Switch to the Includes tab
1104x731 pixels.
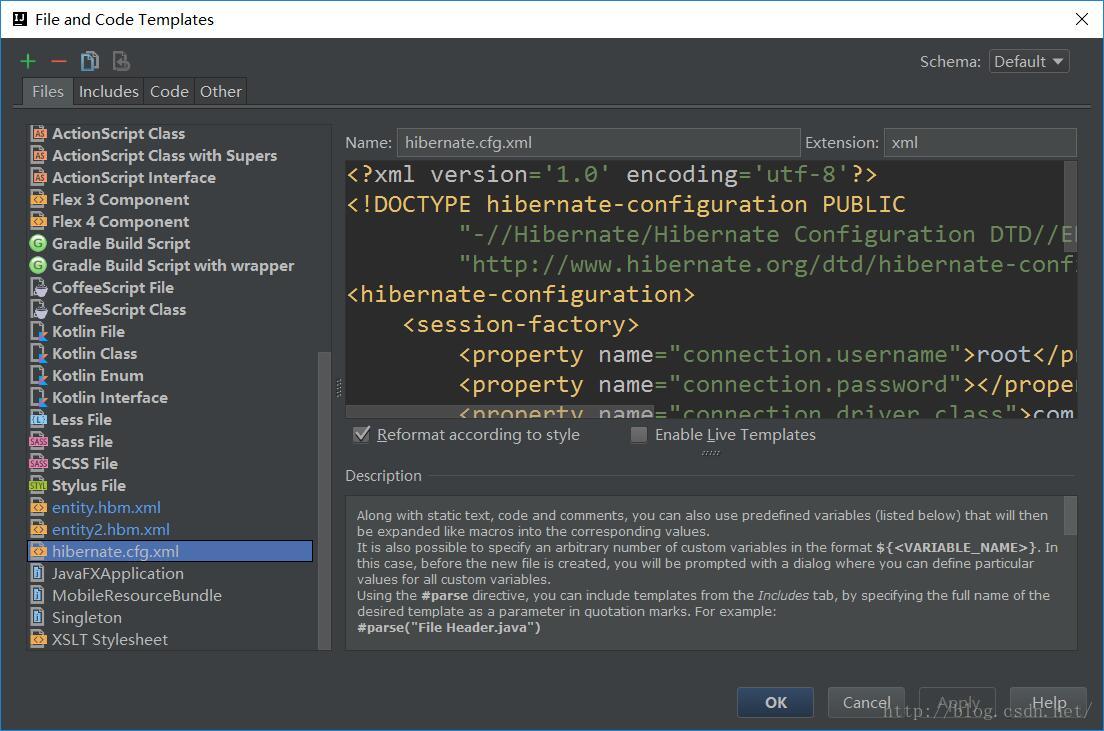point(108,92)
